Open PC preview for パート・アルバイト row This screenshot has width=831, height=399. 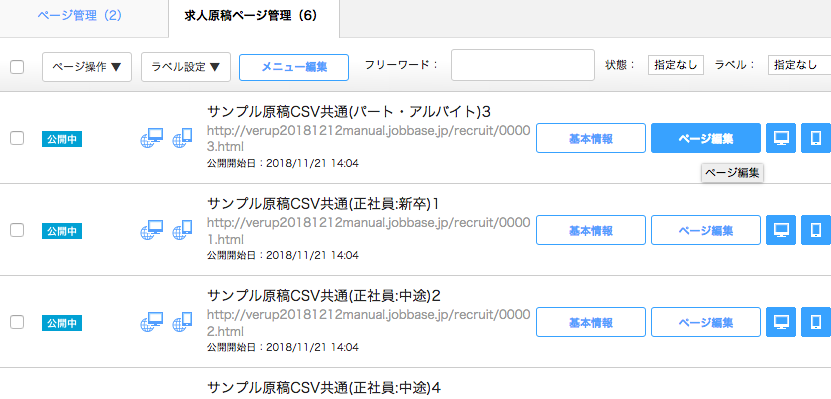coord(781,138)
